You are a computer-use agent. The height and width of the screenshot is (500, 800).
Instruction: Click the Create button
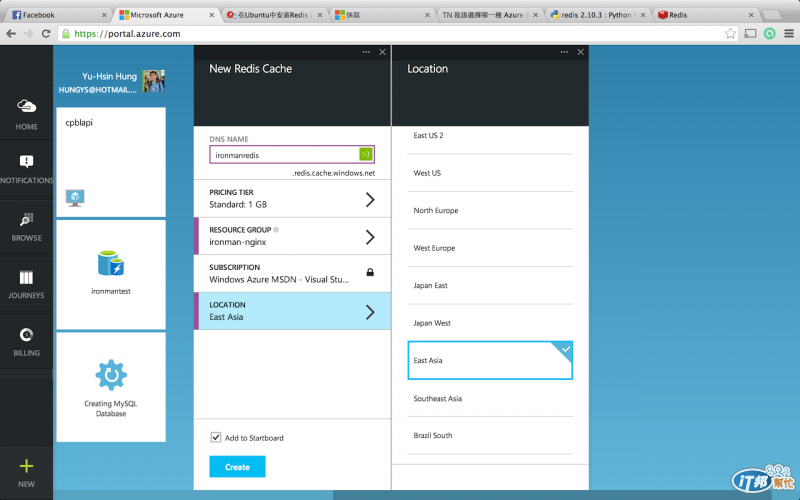[x=237, y=466]
